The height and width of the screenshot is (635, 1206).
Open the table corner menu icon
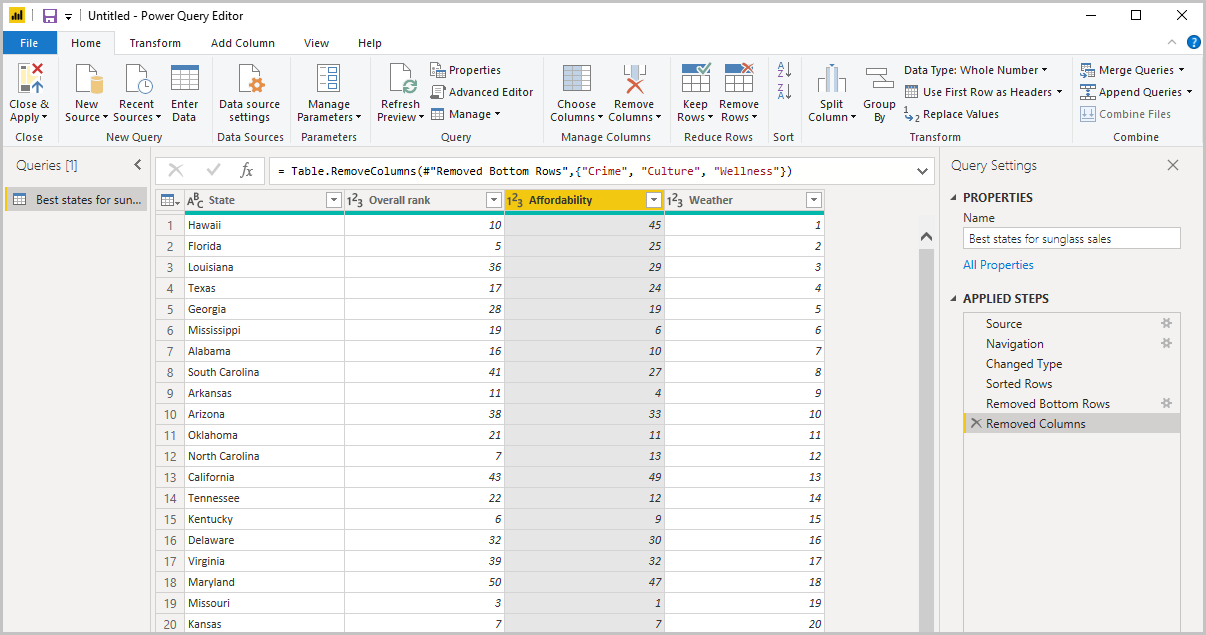[170, 200]
